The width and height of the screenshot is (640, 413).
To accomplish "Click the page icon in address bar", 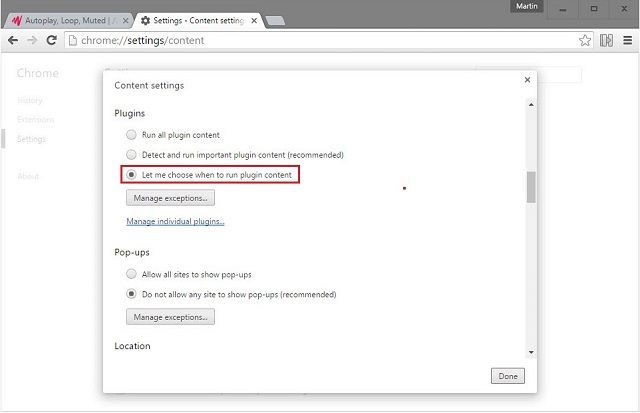I will point(73,40).
